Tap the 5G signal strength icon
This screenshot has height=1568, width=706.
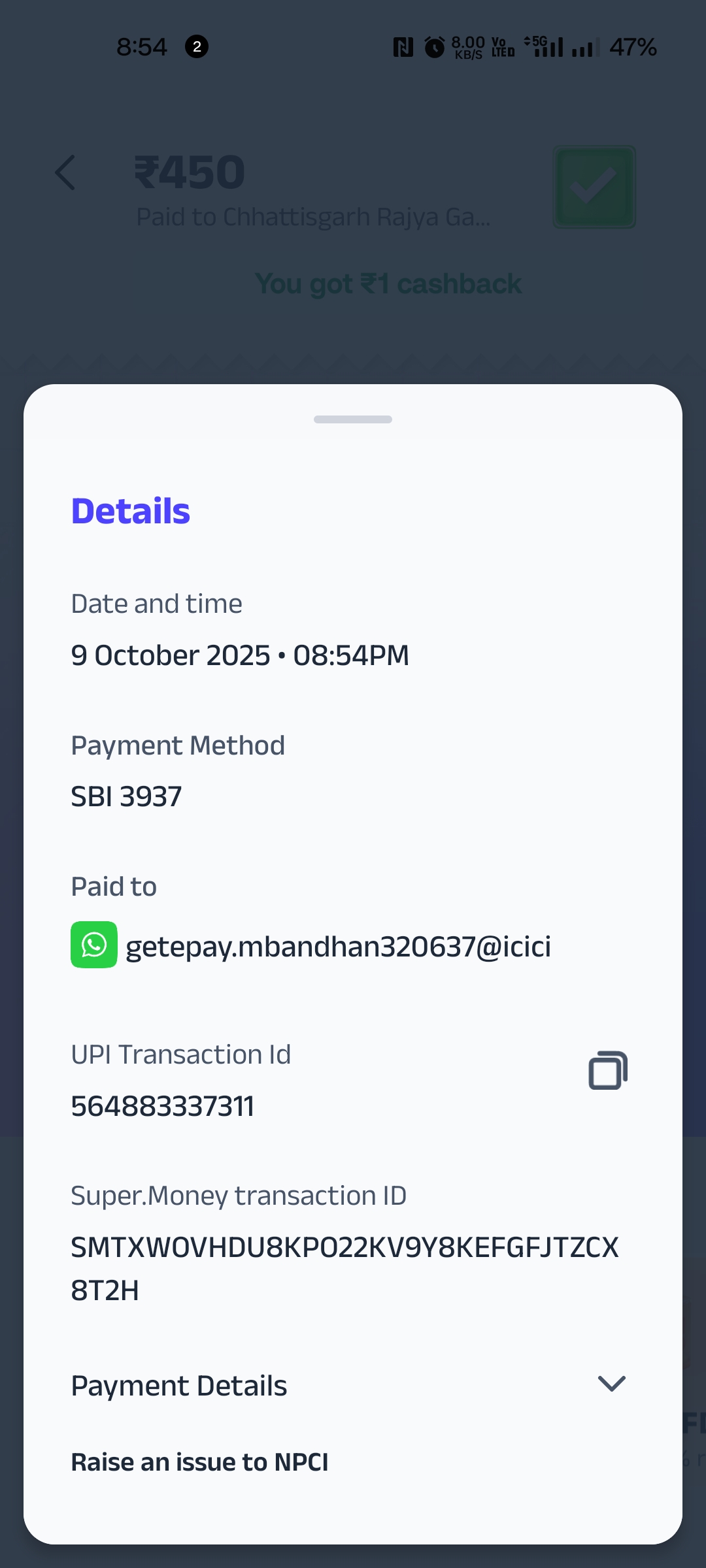pyautogui.click(x=544, y=47)
